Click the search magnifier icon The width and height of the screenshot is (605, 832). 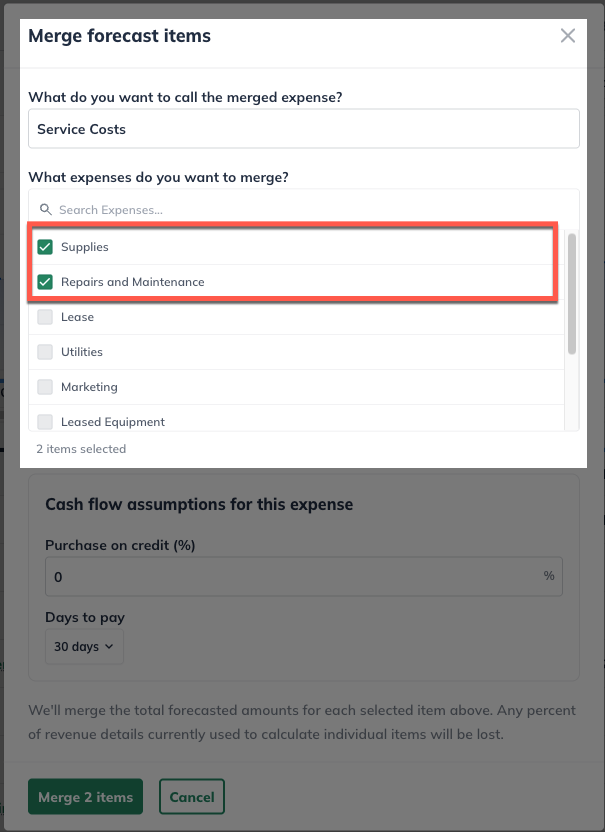point(45,210)
